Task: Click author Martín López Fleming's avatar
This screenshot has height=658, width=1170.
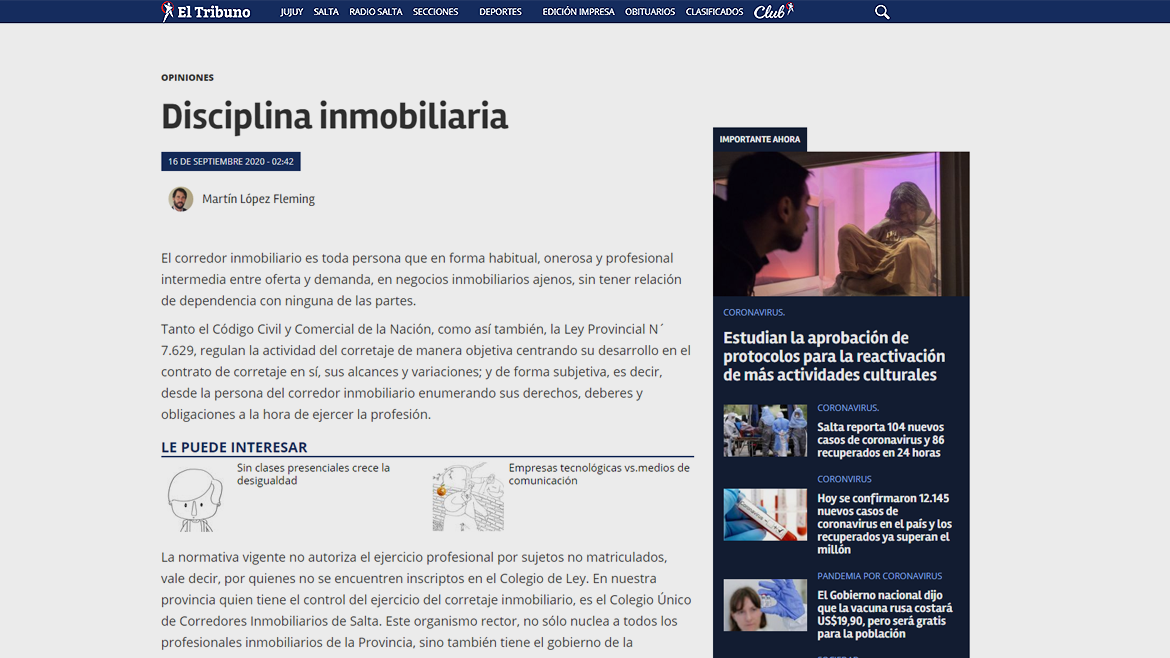Action: tap(181, 199)
